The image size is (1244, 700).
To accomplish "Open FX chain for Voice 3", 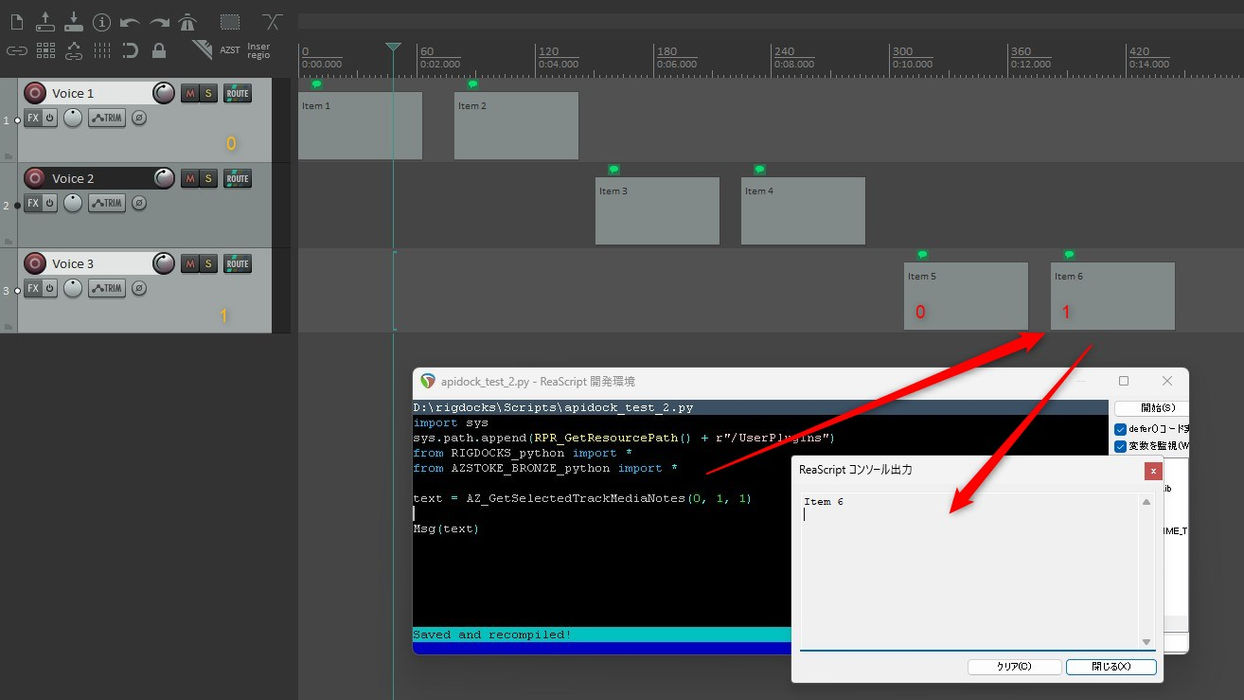I will pos(33,288).
